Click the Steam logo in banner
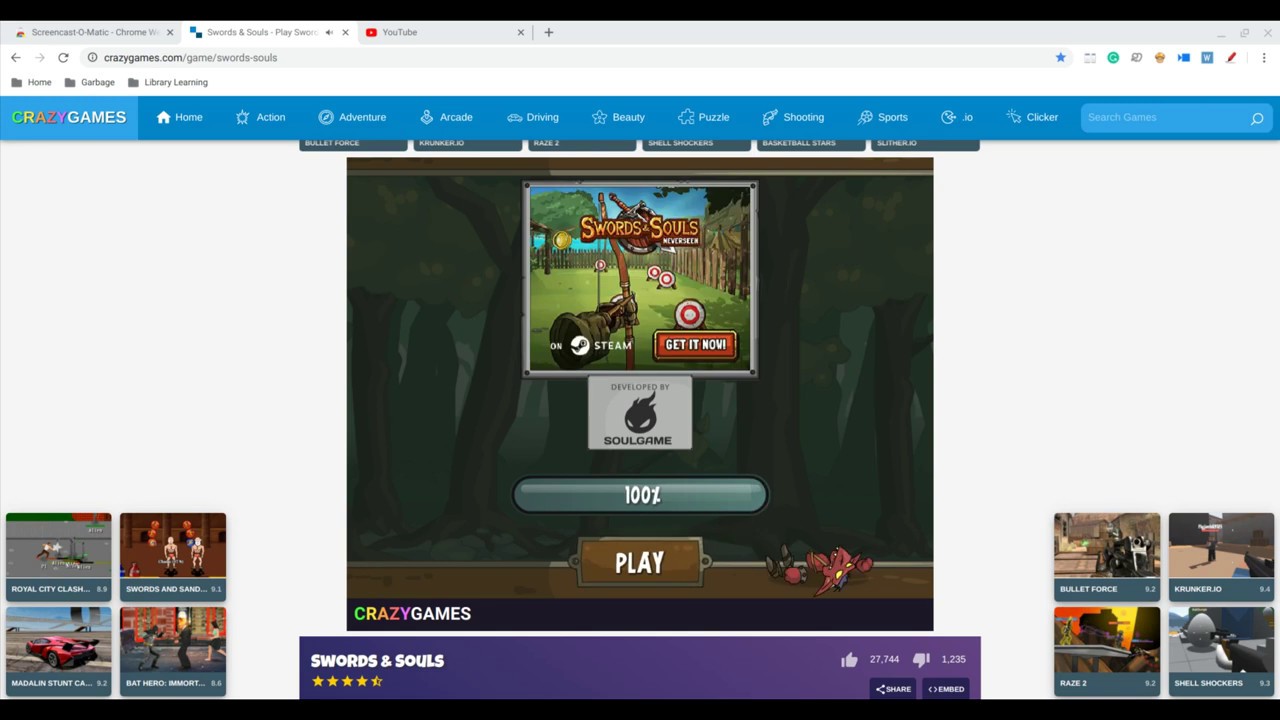This screenshot has width=1280, height=720. (x=580, y=345)
